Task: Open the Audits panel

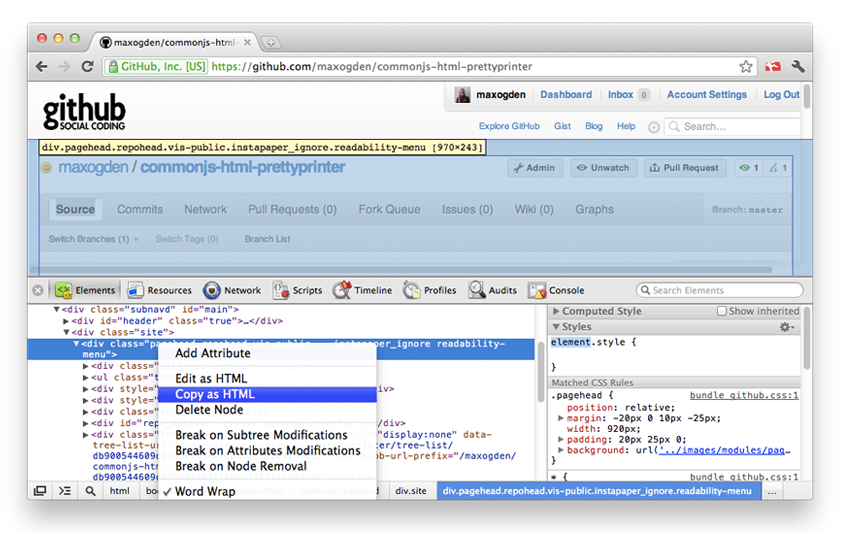Action: [x=493, y=290]
